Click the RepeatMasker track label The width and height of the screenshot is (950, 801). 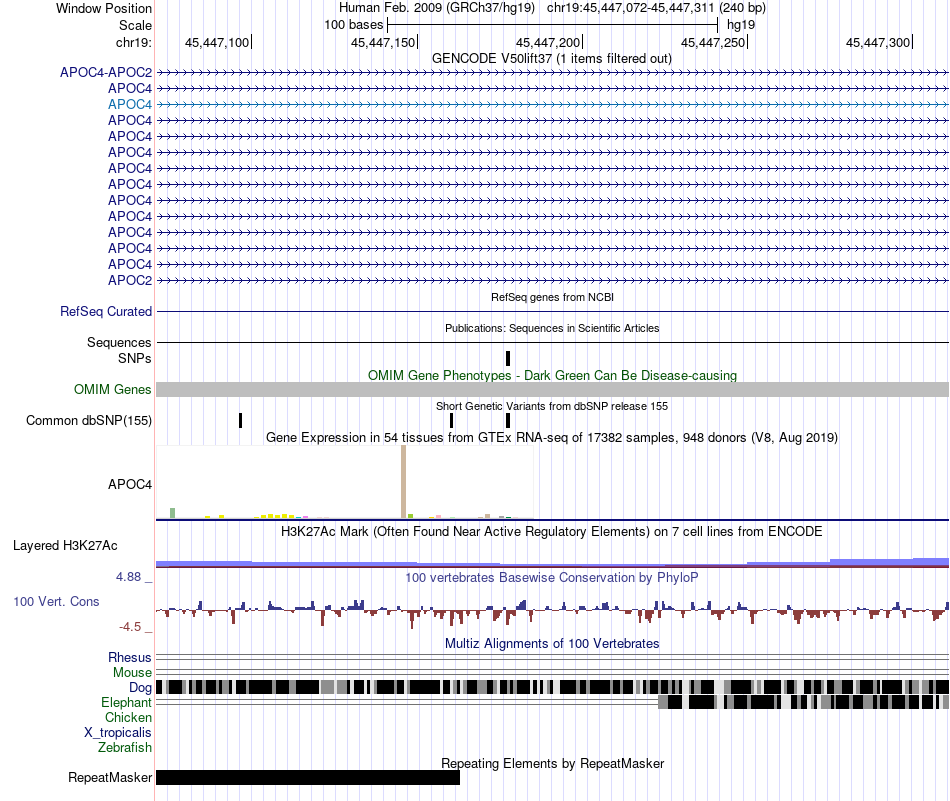[110, 777]
